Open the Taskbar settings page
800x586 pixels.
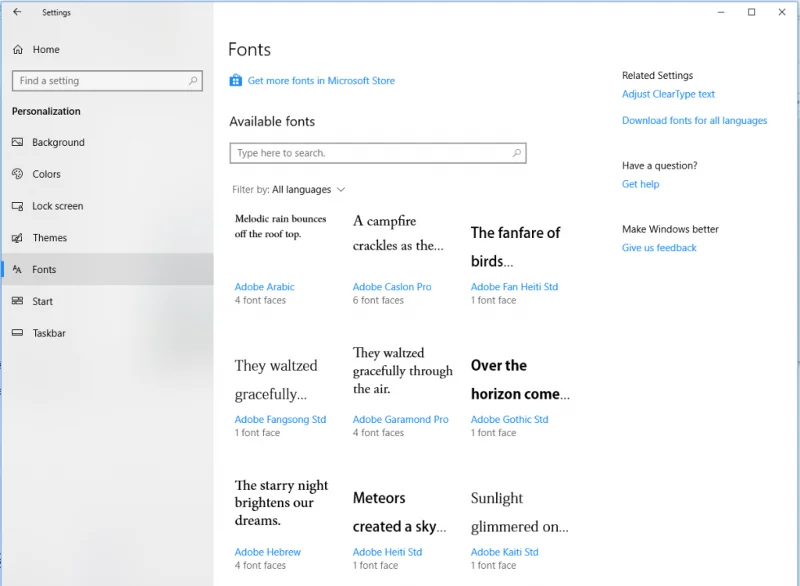click(108, 333)
